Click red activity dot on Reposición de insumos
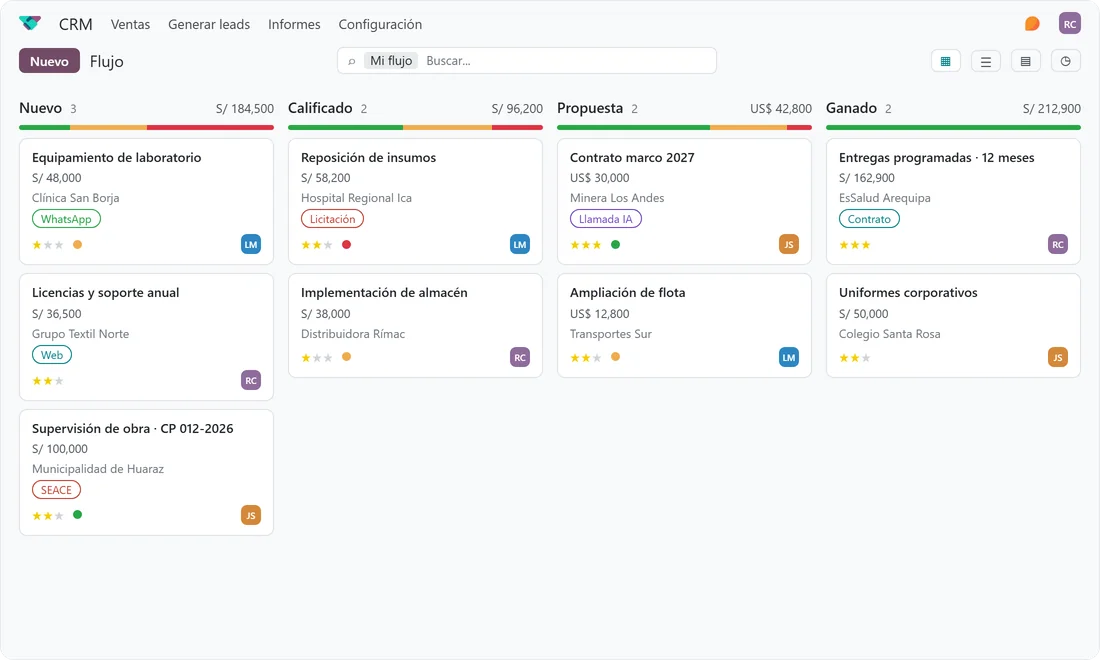The width and height of the screenshot is (1100, 660). (346, 244)
